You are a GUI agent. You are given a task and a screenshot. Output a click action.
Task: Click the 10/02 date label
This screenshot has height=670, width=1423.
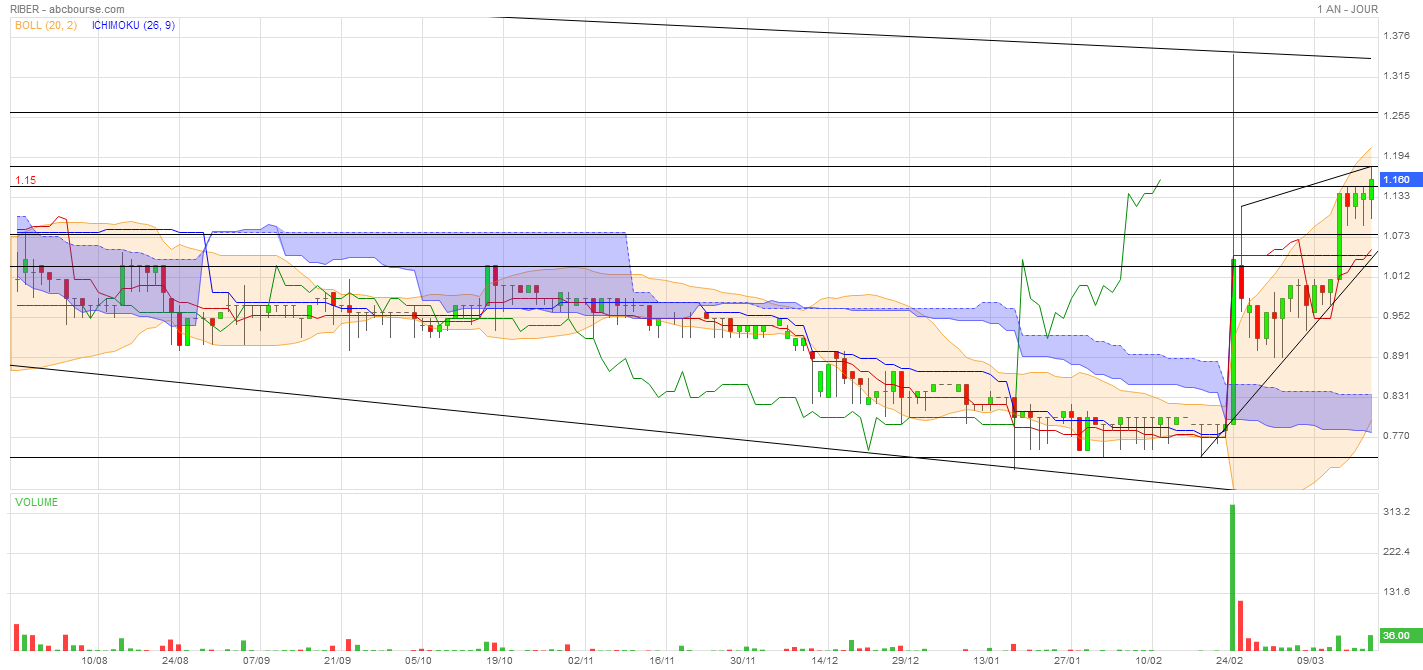pyautogui.click(x=1149, y=660)
